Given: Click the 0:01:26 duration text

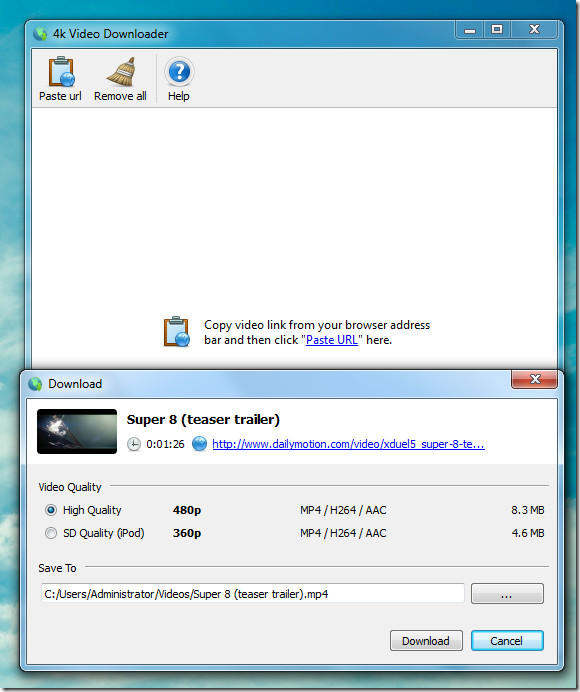Looking at the screenshot, I should 166,444.
